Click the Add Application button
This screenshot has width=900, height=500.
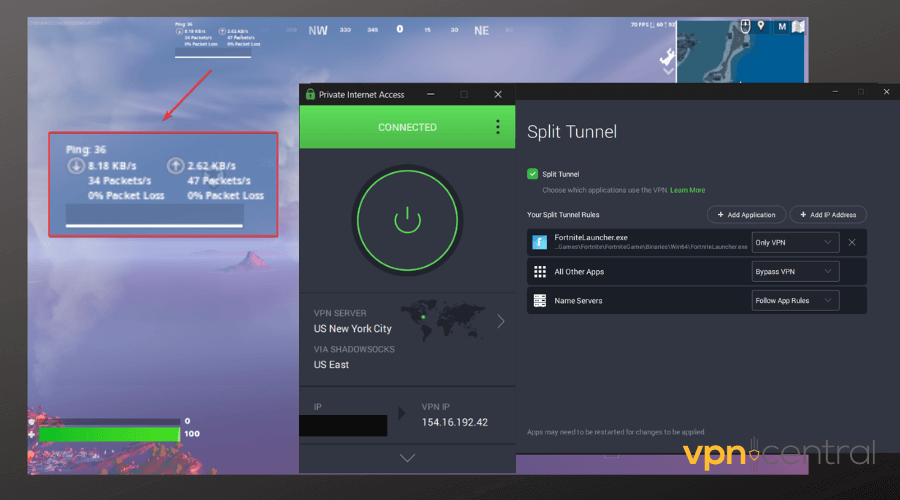[x=746, y=215]
